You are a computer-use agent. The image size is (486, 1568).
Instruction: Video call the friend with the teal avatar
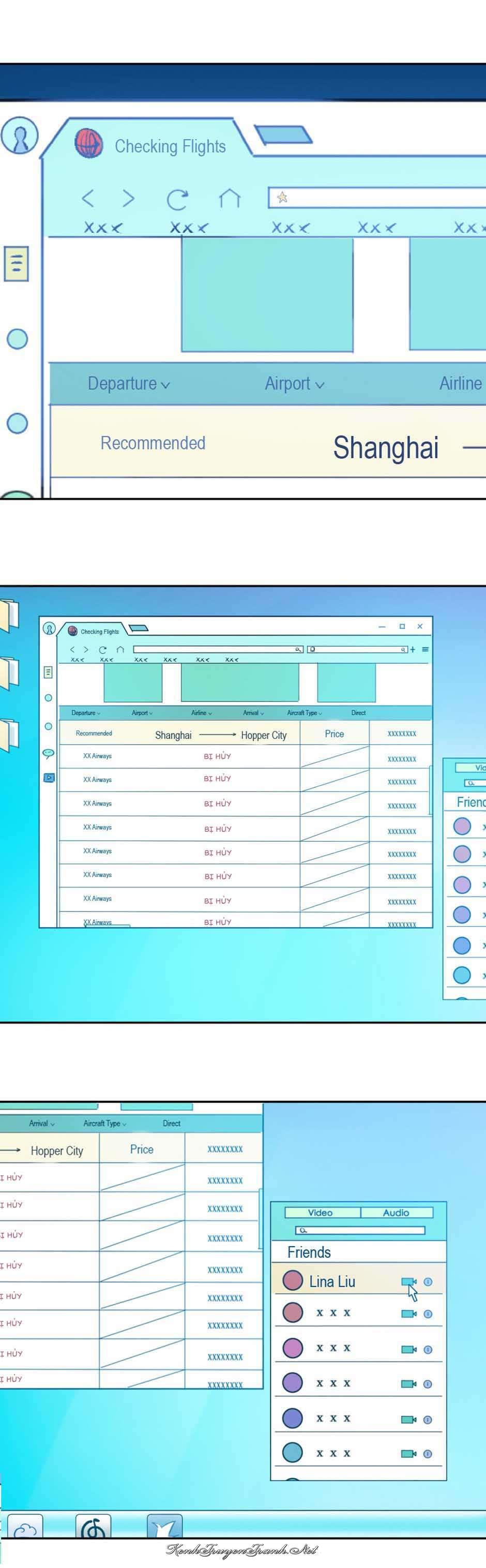coord(409,1454)
